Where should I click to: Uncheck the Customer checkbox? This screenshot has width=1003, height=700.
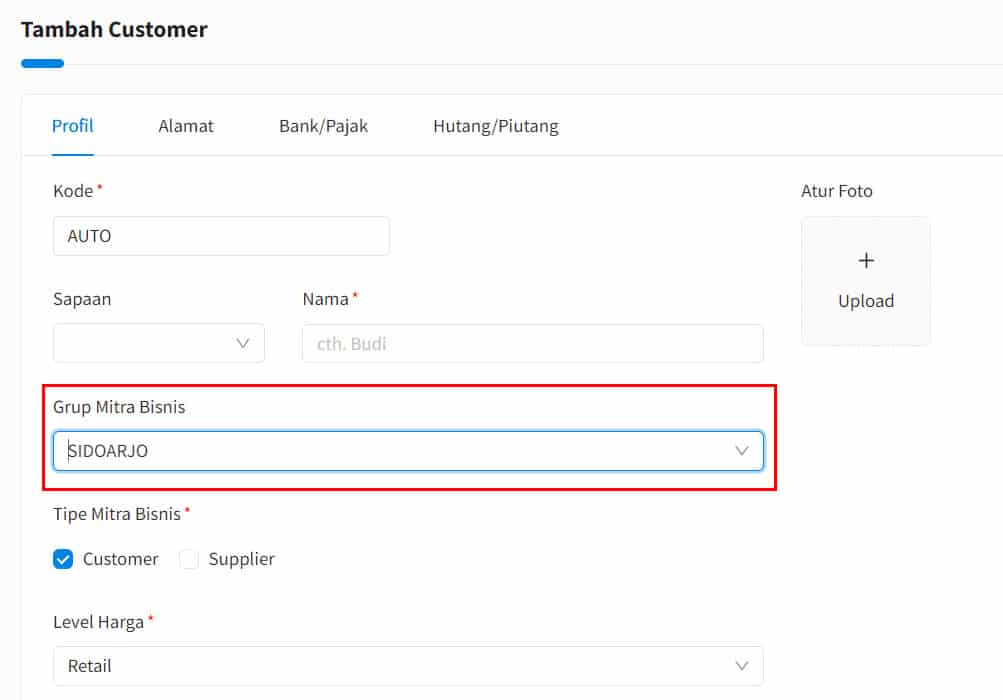(x=63, y=559)
